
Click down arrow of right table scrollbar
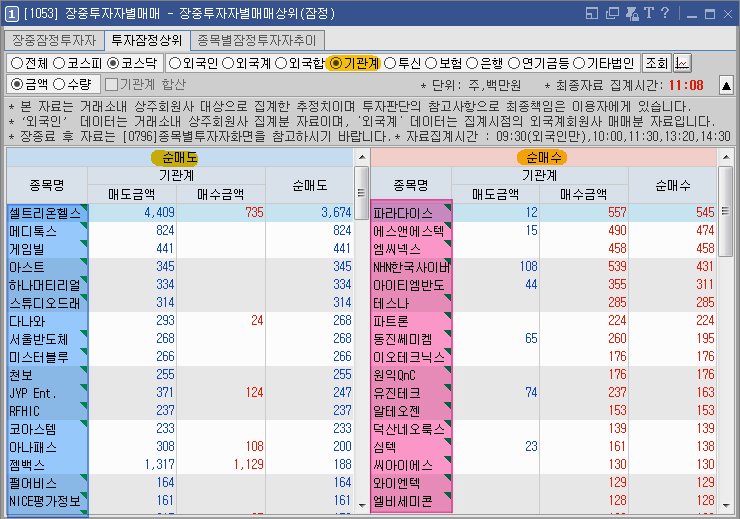(x=726, y=506)
